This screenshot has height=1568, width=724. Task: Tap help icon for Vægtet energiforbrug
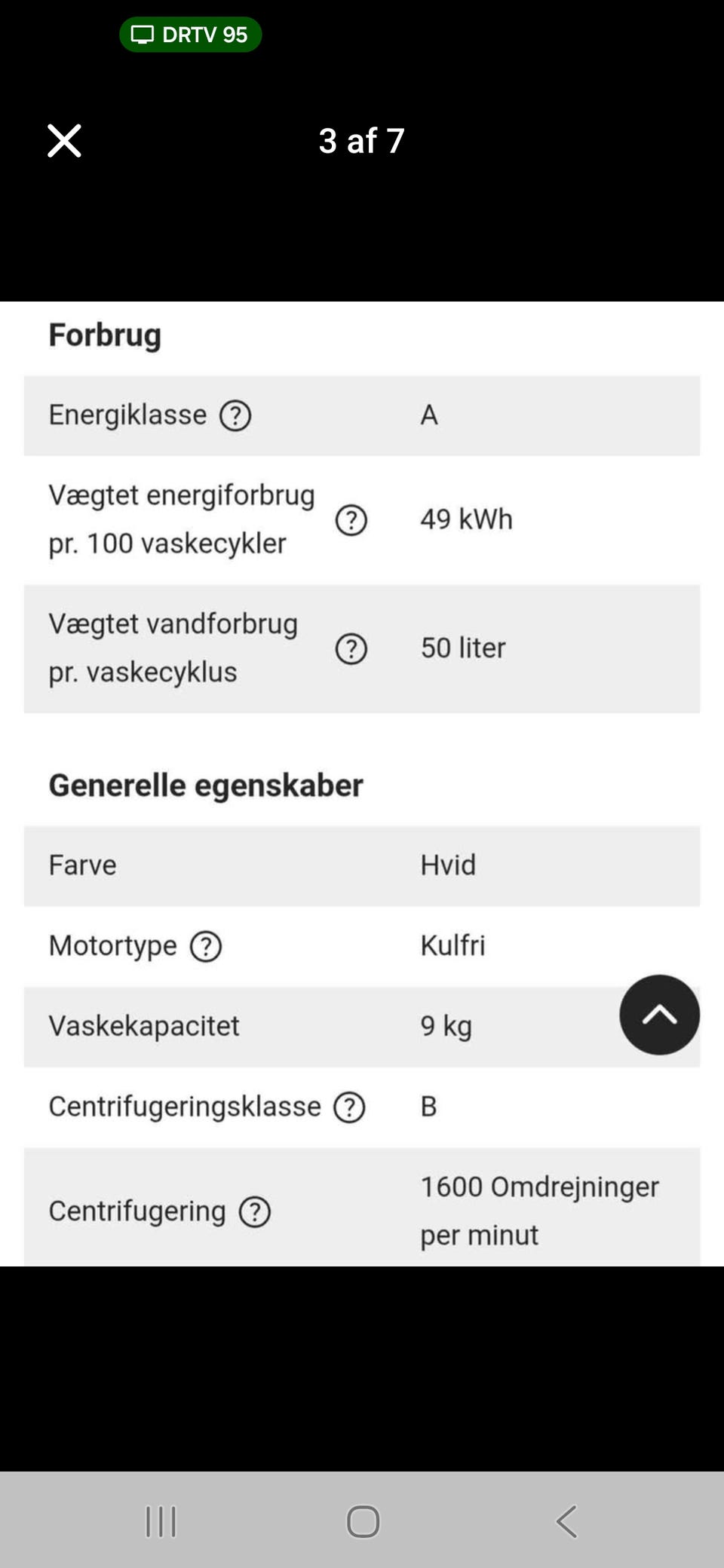point(351,520)
